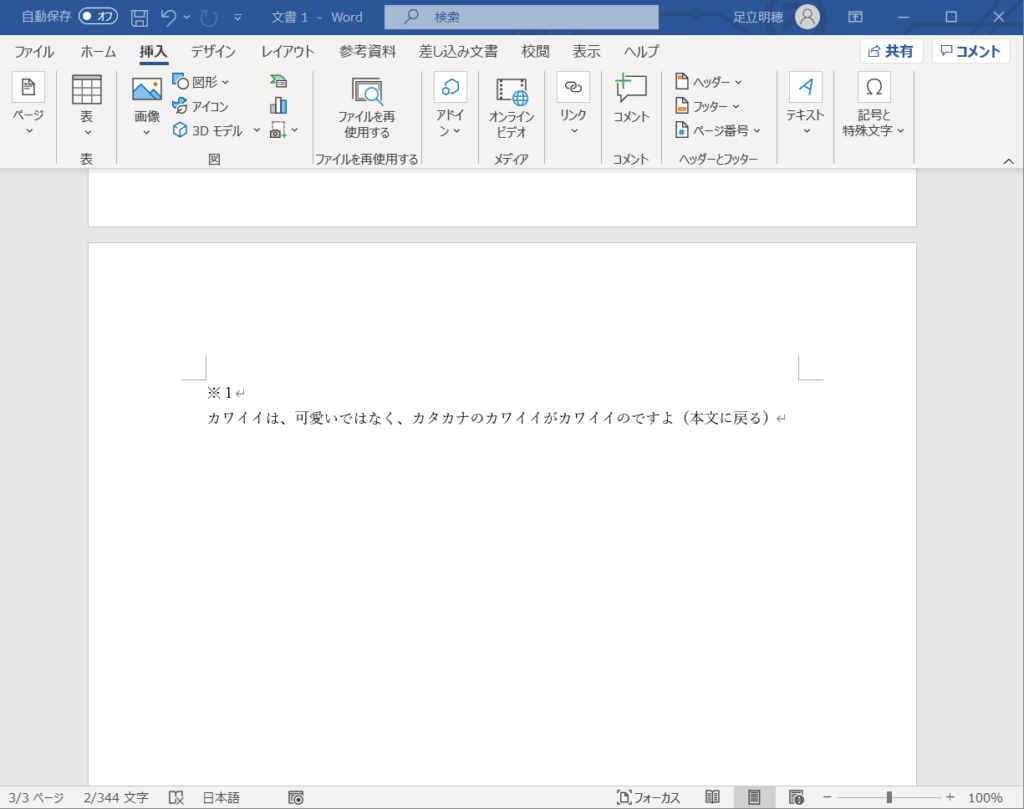Click the コメント button at top right
The width and height of the screenshot is (1024, 809).
(970, 52)
